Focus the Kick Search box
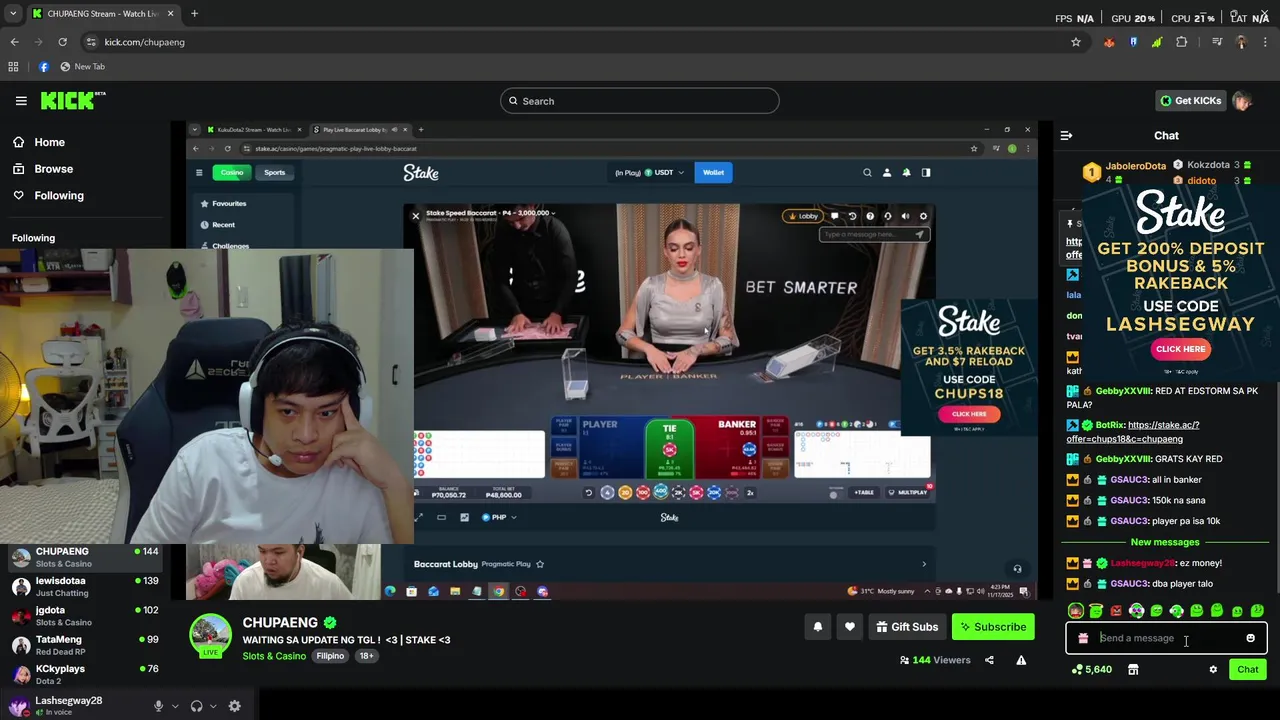 (640, 101)
